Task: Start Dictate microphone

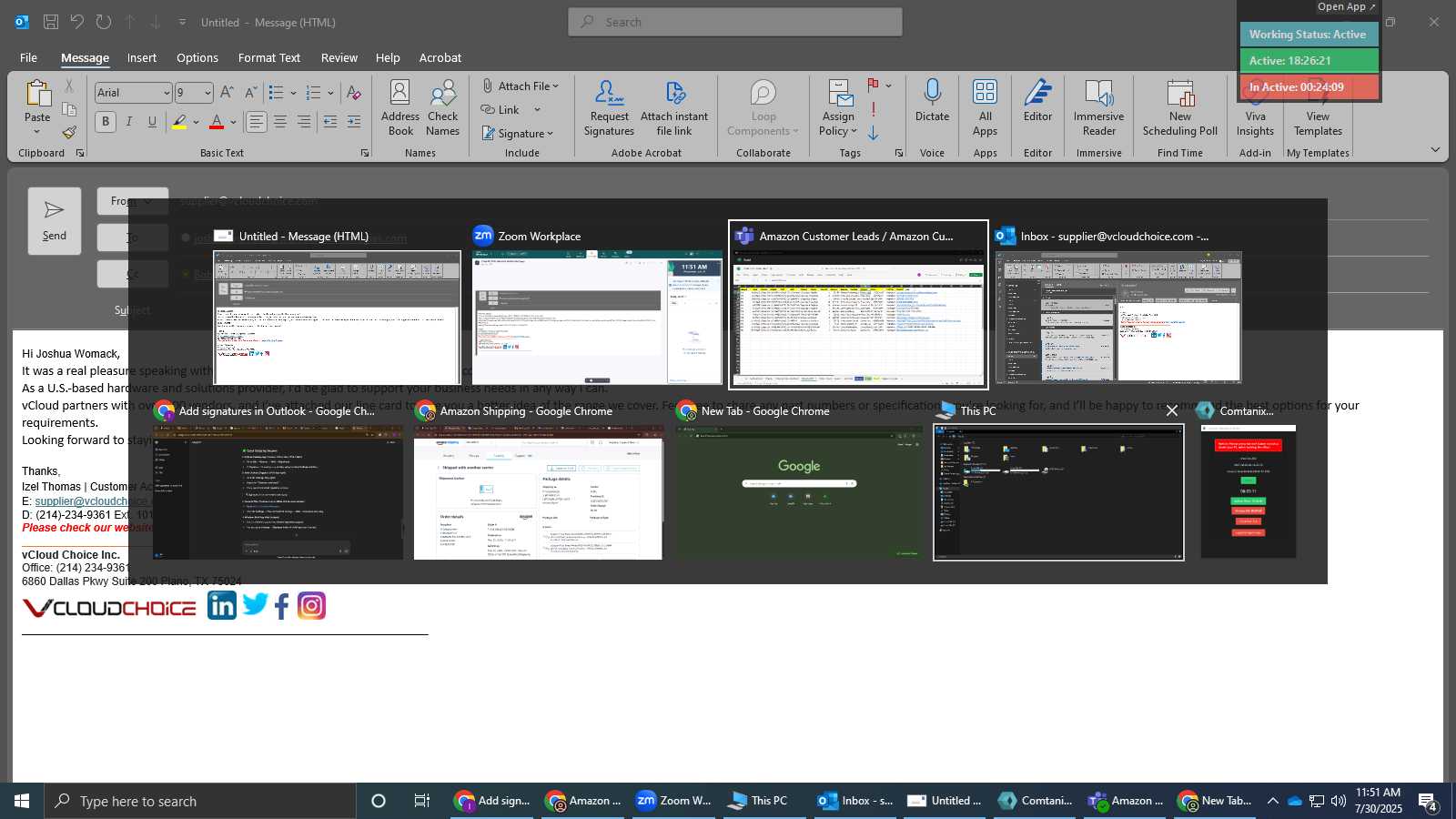Action: coord(932,100)
